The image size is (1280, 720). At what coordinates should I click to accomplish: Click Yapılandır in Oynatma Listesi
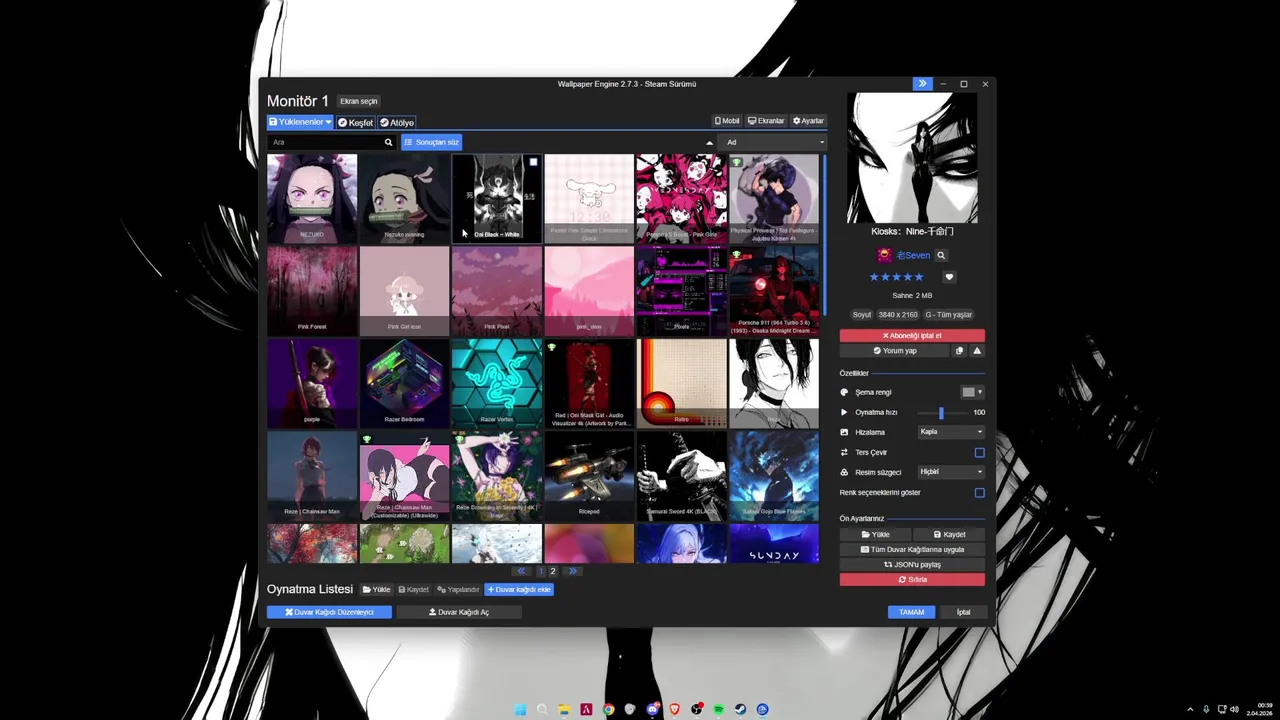pyautogui.click(x=458, y=590)
